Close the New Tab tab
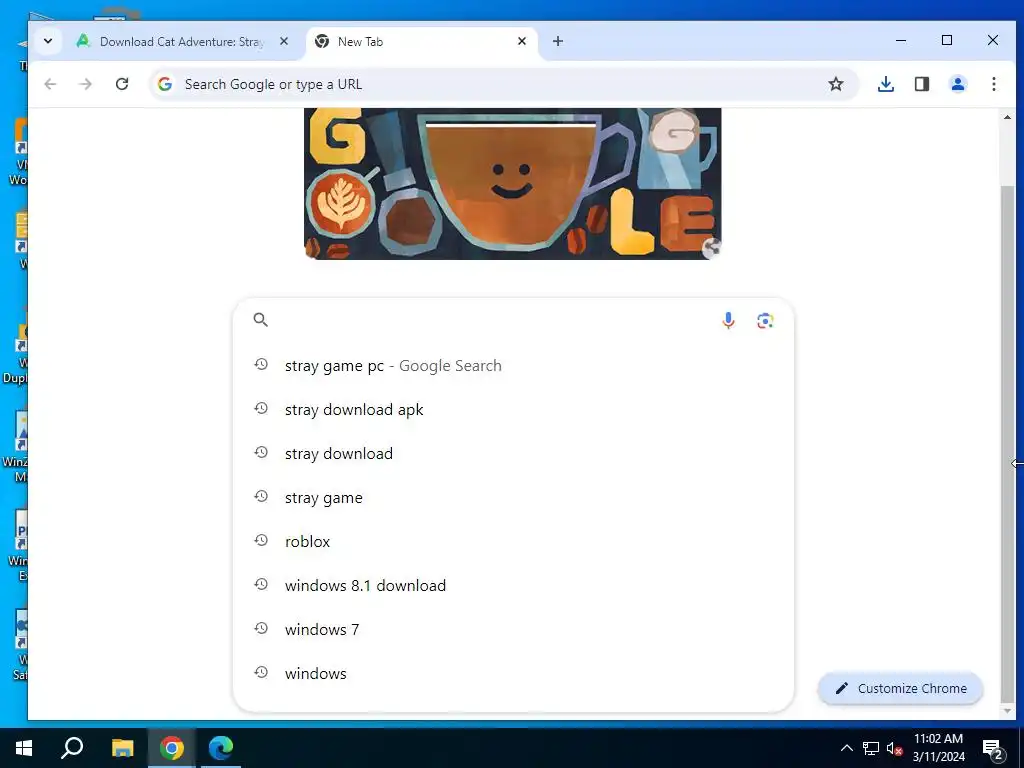 pos(522,41)
